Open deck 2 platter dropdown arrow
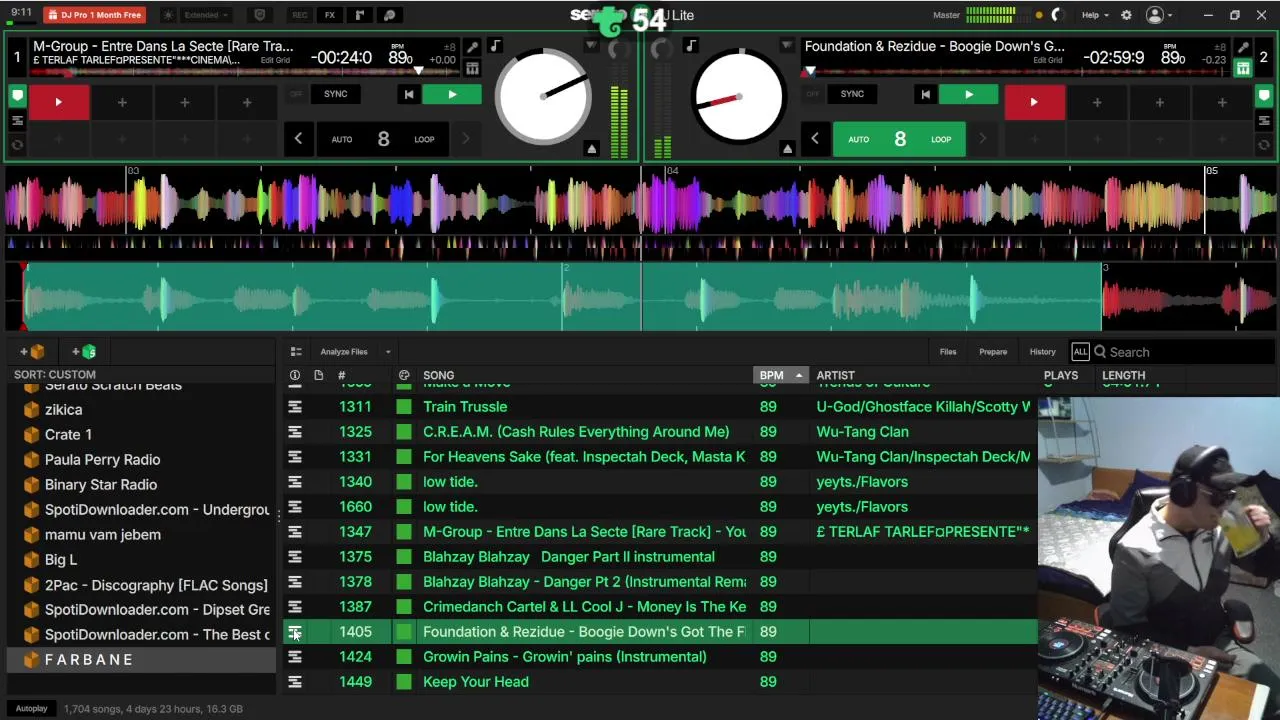The image size is (1280, 720). 787,46
